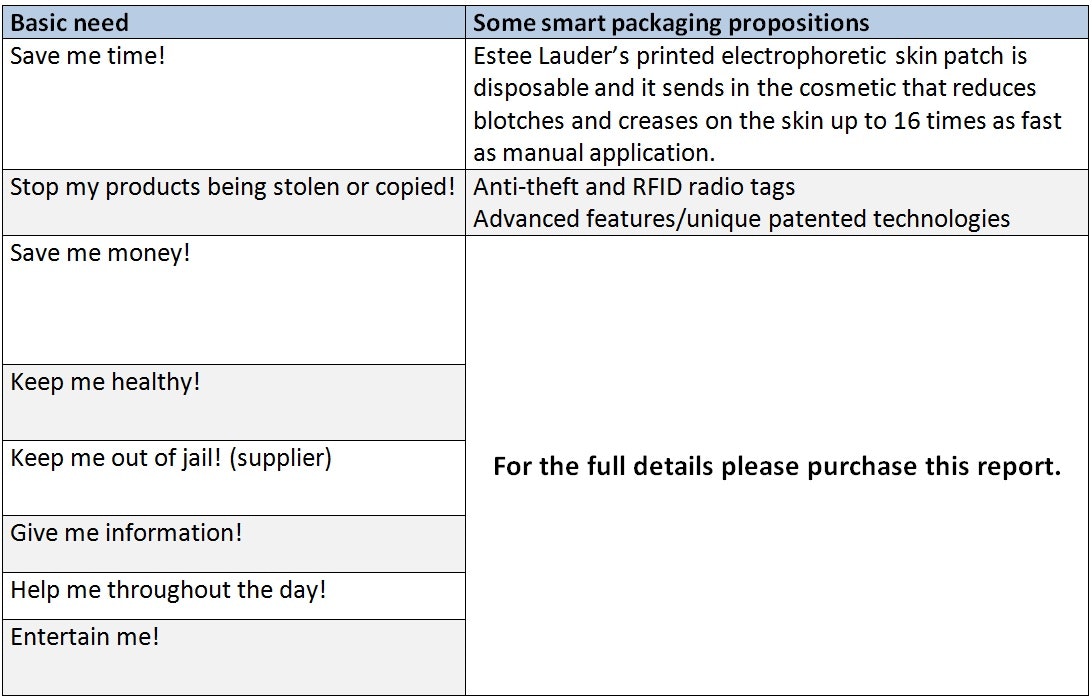This screenshot has height=700, width=1092.
Task: Click the line starting "blotches and creases"
Action: click(767, 121)
